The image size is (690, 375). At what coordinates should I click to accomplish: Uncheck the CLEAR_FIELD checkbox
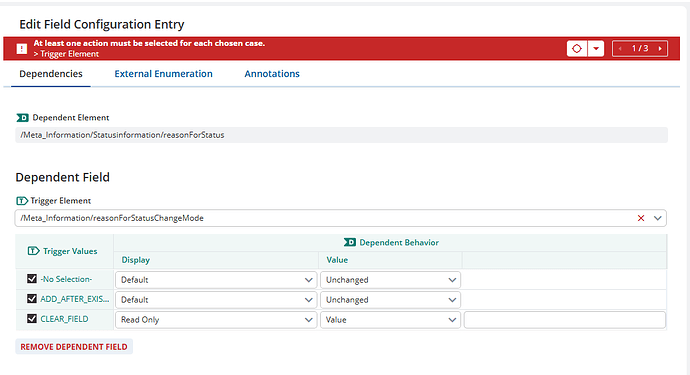32,318
